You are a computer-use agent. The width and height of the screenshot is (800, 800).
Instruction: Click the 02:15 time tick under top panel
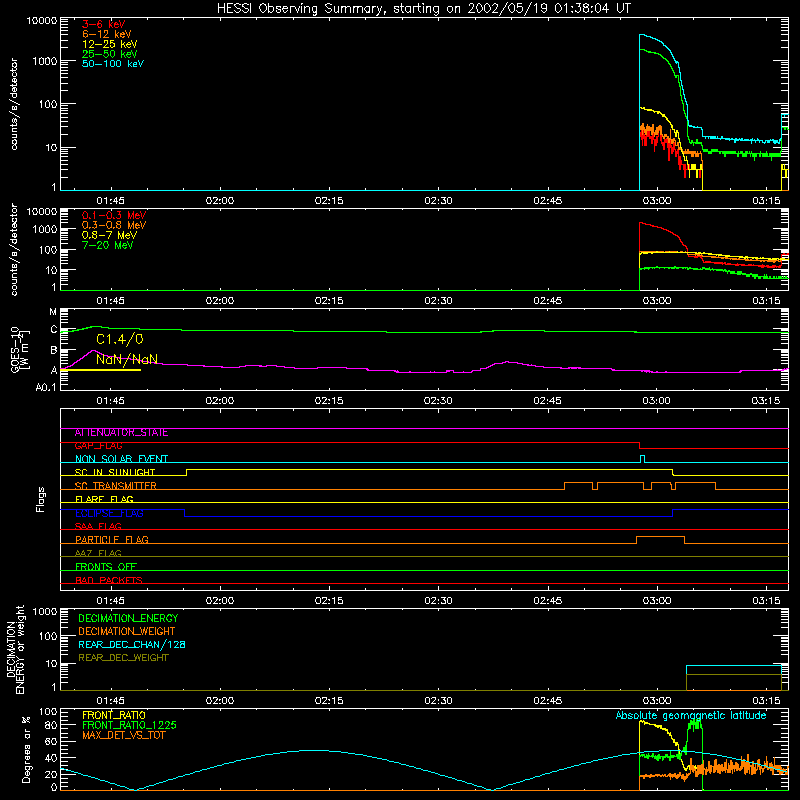(x=329, y=201)
